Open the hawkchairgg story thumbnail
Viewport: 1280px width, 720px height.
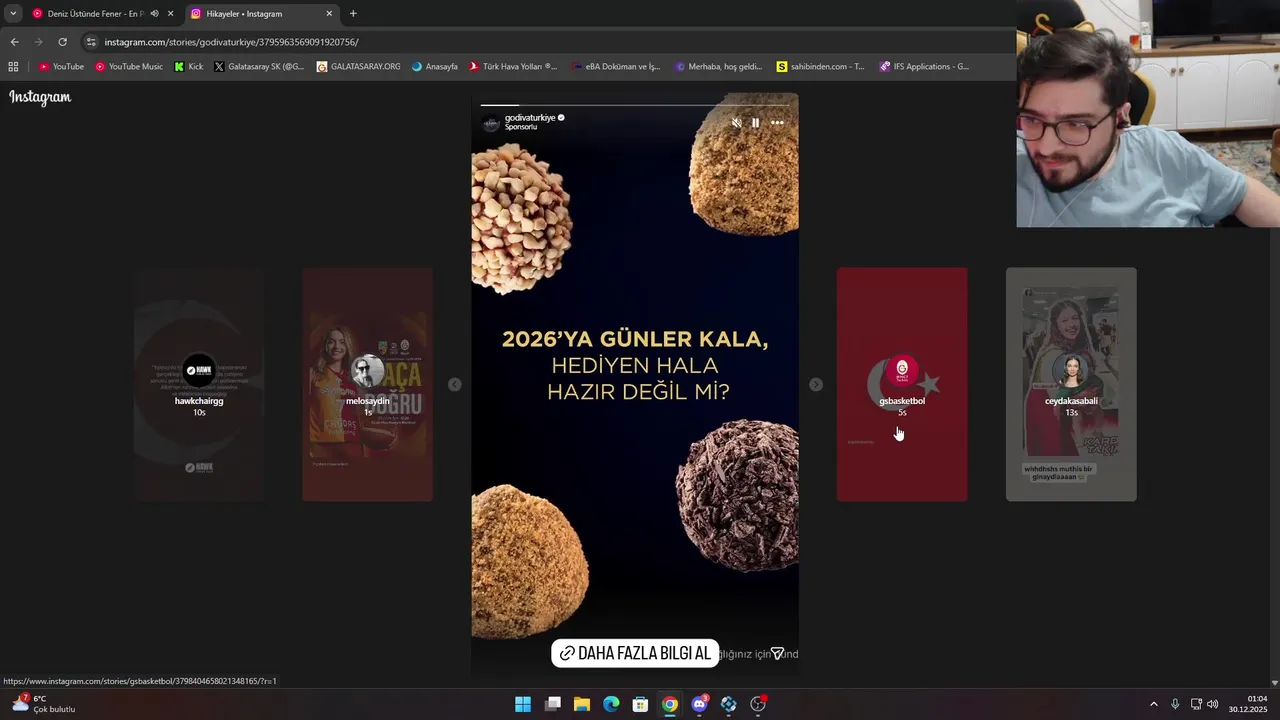(199, 384)
